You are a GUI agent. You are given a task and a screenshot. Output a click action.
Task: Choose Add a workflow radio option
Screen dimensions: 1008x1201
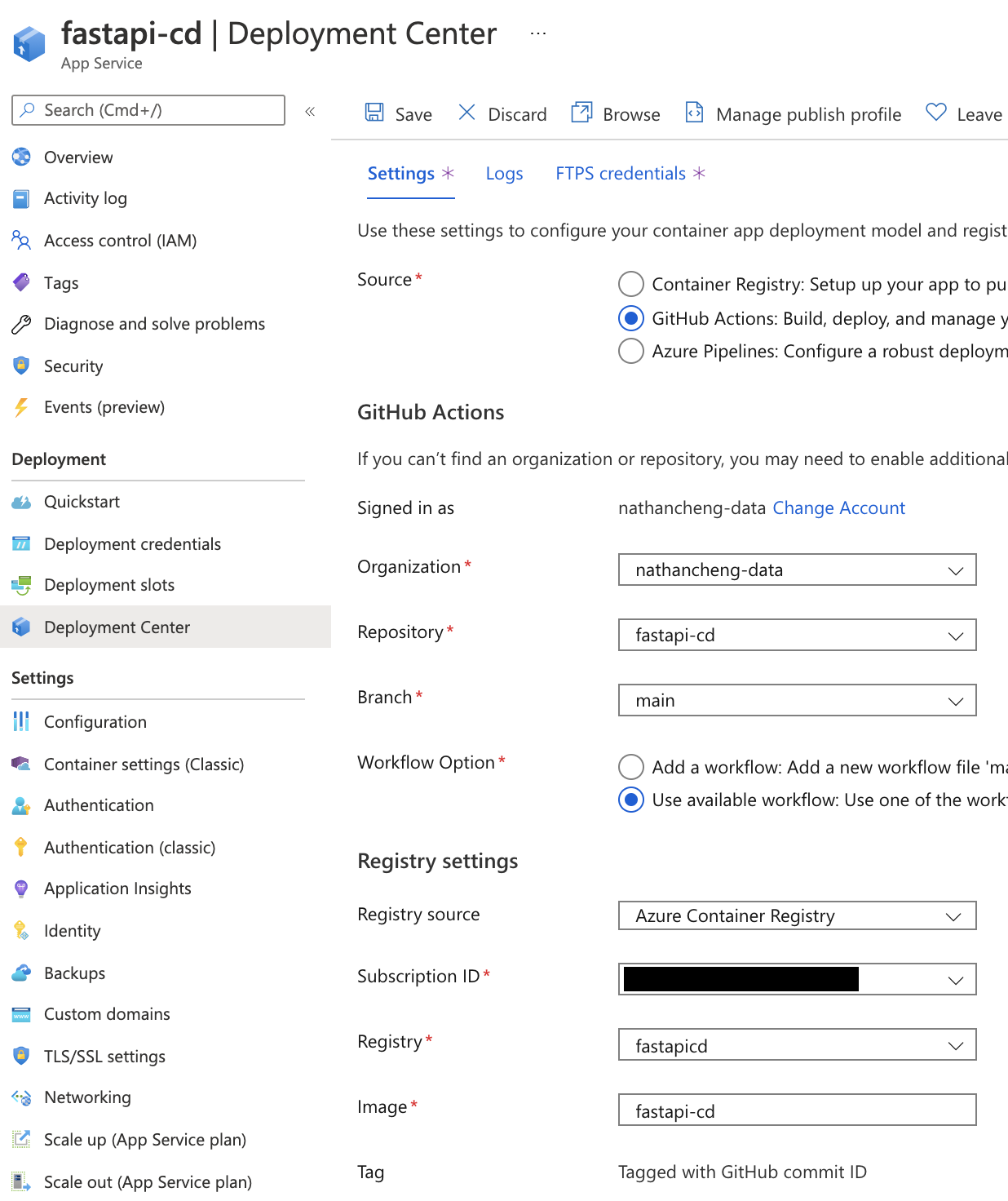coord(630,767)
